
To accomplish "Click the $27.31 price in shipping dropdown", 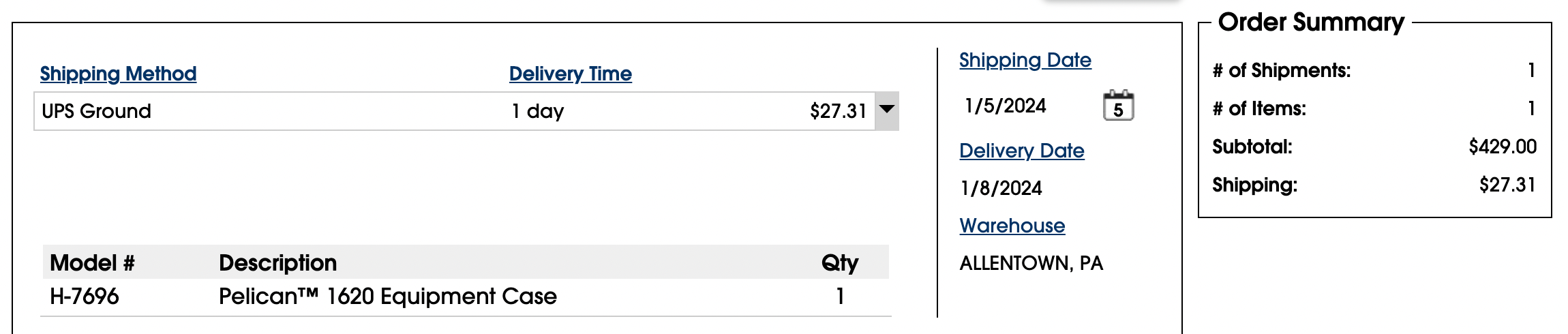I will [x=838, y=111].
